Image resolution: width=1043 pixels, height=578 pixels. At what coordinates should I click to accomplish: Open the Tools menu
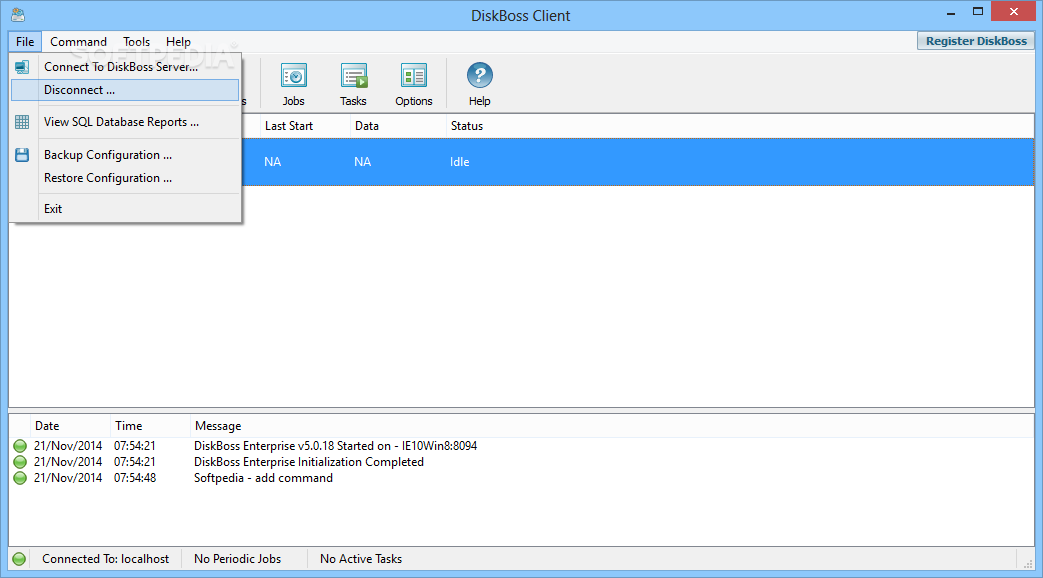point(136,41)
